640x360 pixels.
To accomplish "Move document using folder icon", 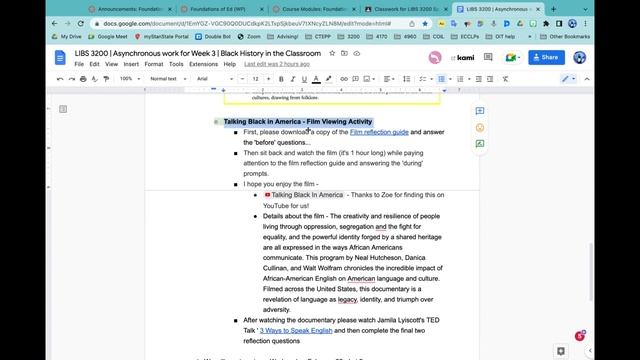I will [344, 53].
